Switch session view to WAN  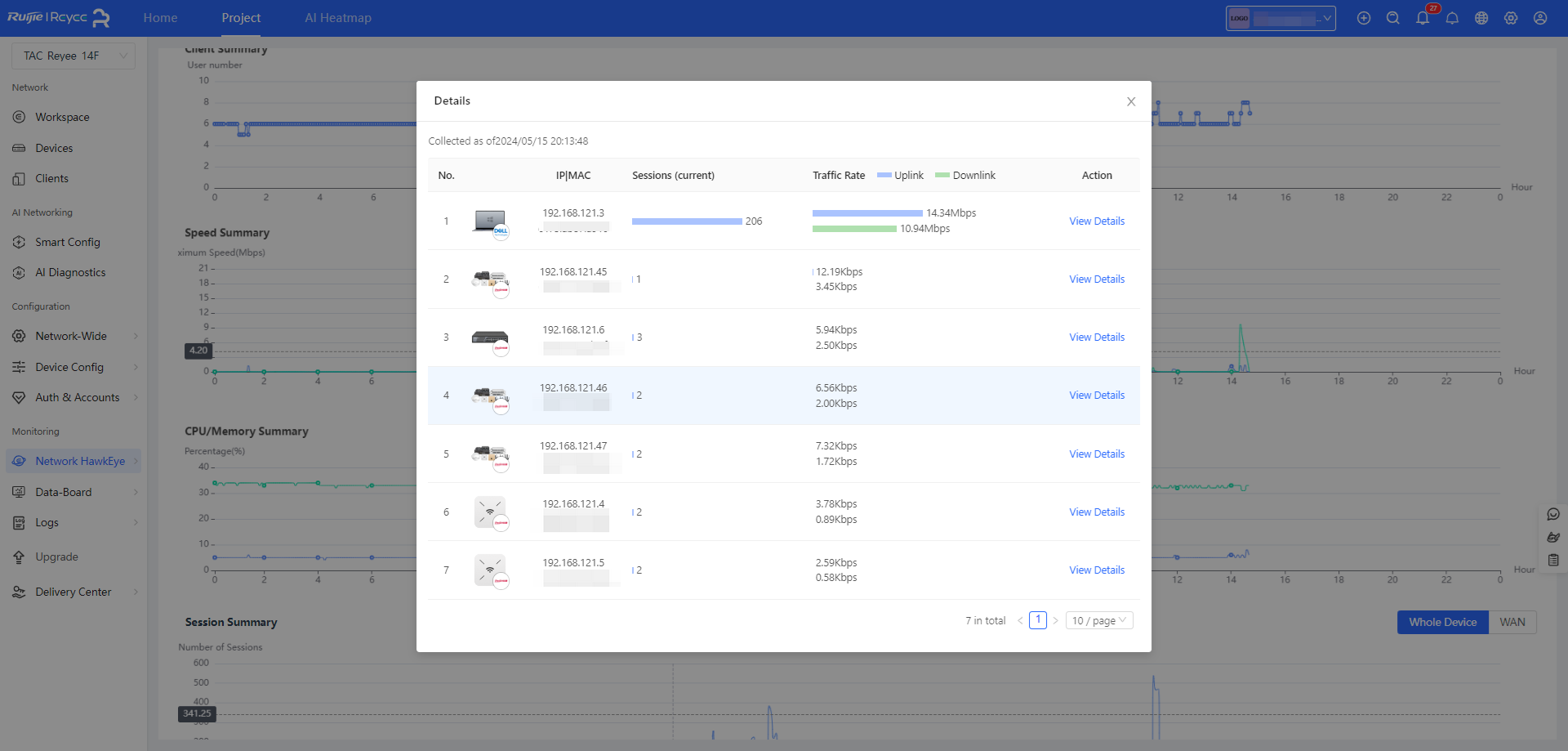click(1512, 622)
